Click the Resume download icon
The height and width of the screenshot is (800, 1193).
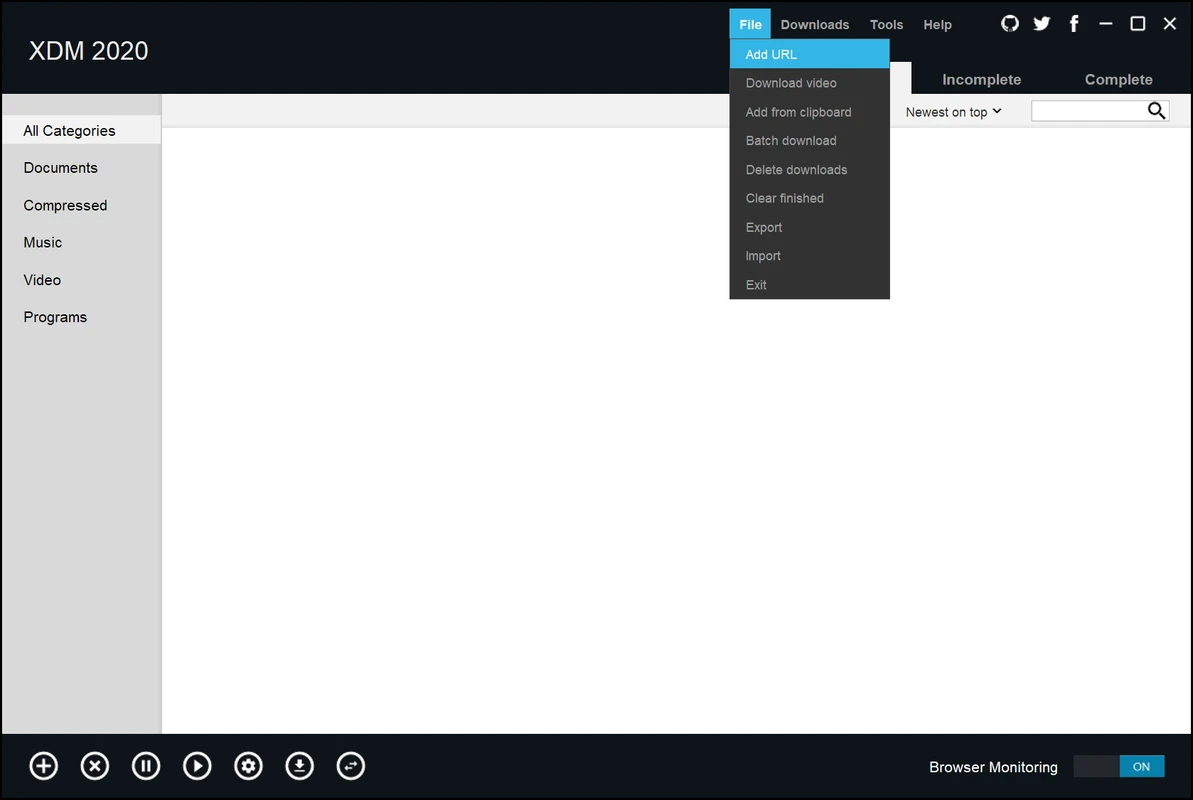coord(197,765)
